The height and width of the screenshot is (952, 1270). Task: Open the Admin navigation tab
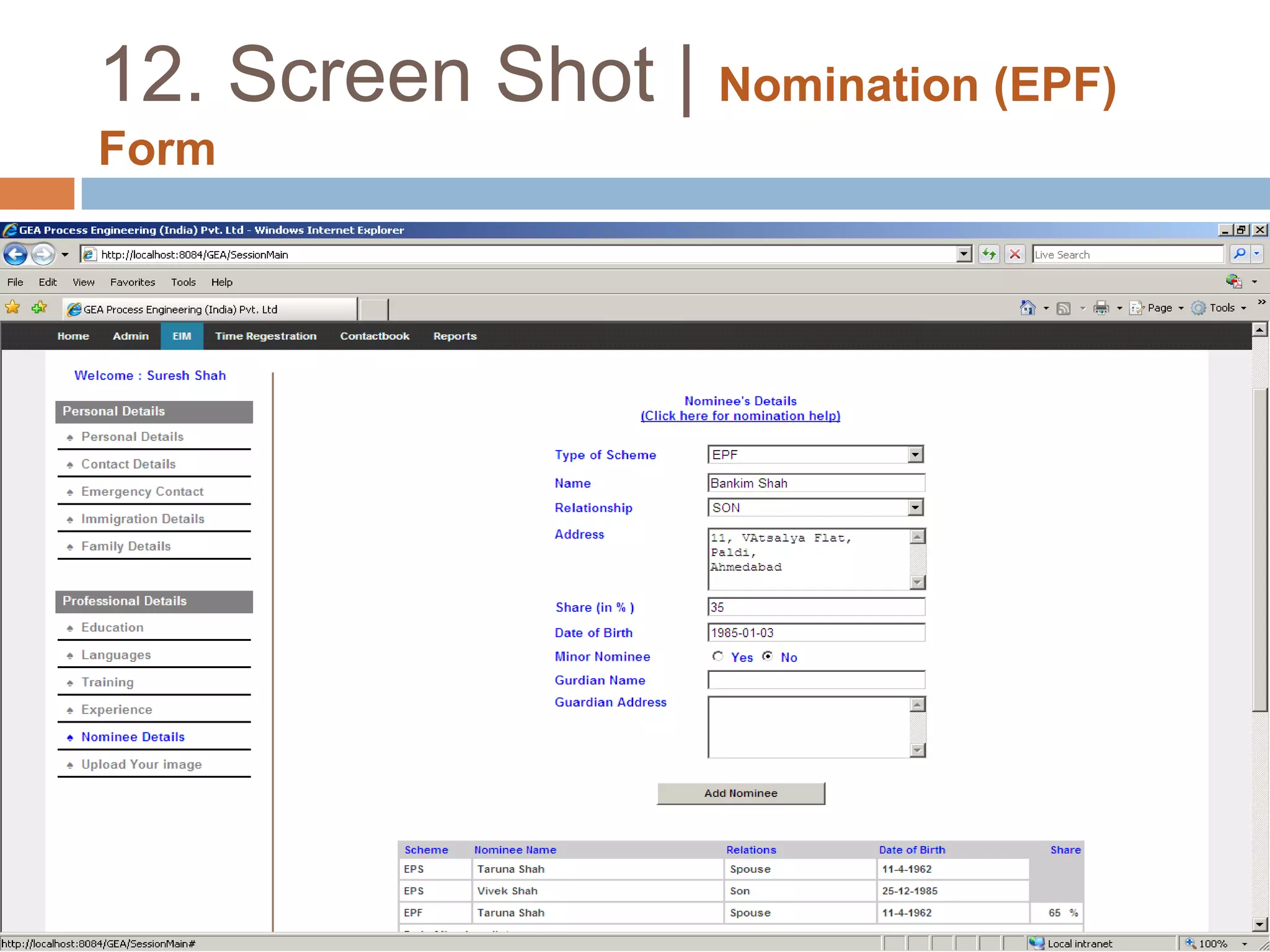131,336
